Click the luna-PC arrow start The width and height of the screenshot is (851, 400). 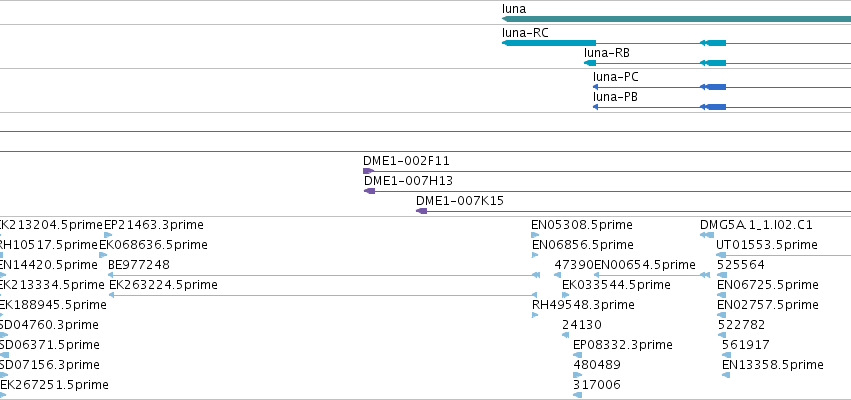[595, 87]
